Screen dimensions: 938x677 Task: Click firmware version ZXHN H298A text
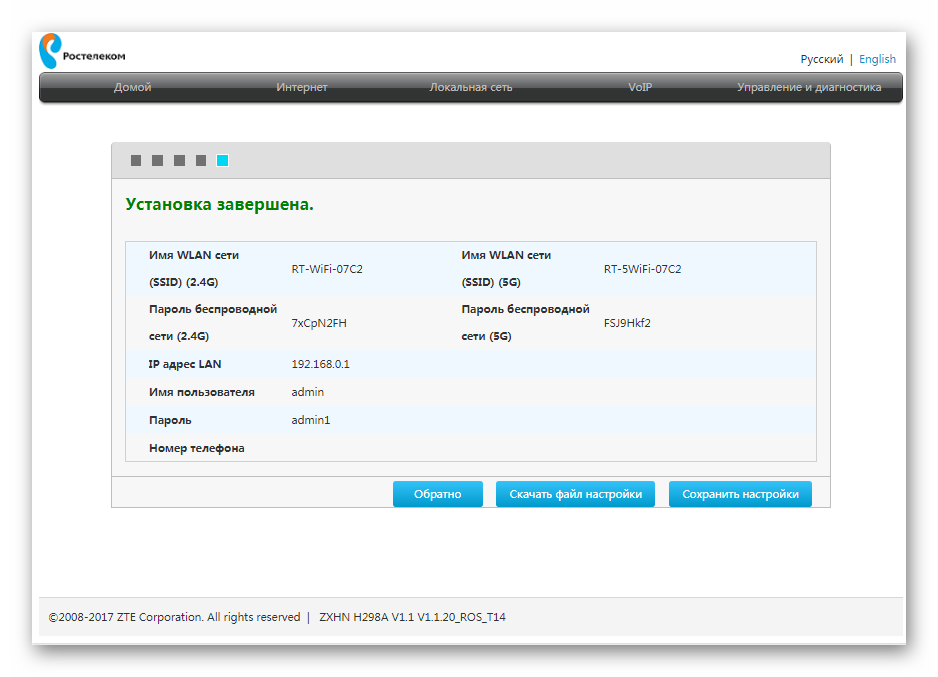click(x=412, y=617)
